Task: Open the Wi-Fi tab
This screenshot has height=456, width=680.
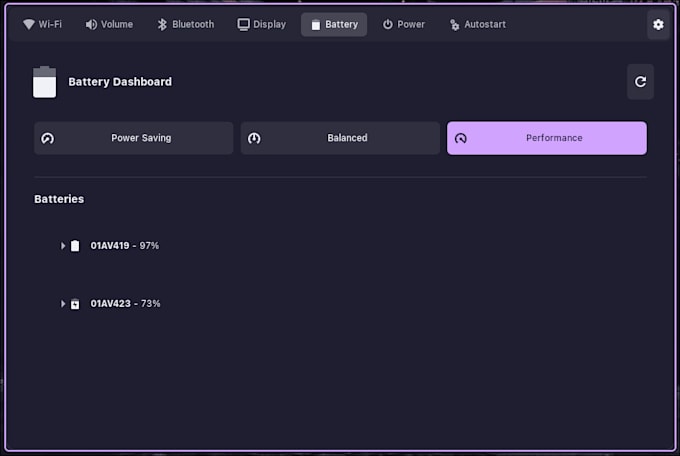Action: (x=42, y=24)
